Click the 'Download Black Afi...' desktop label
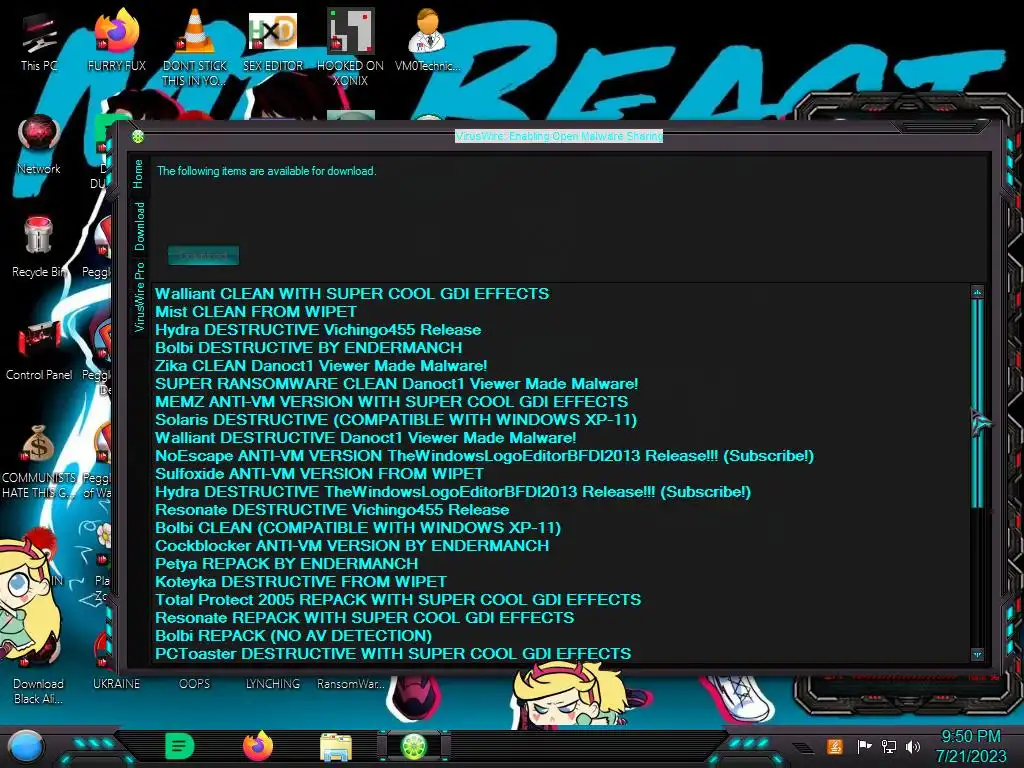Screen dimensions: 1024x768 (39, 691)
